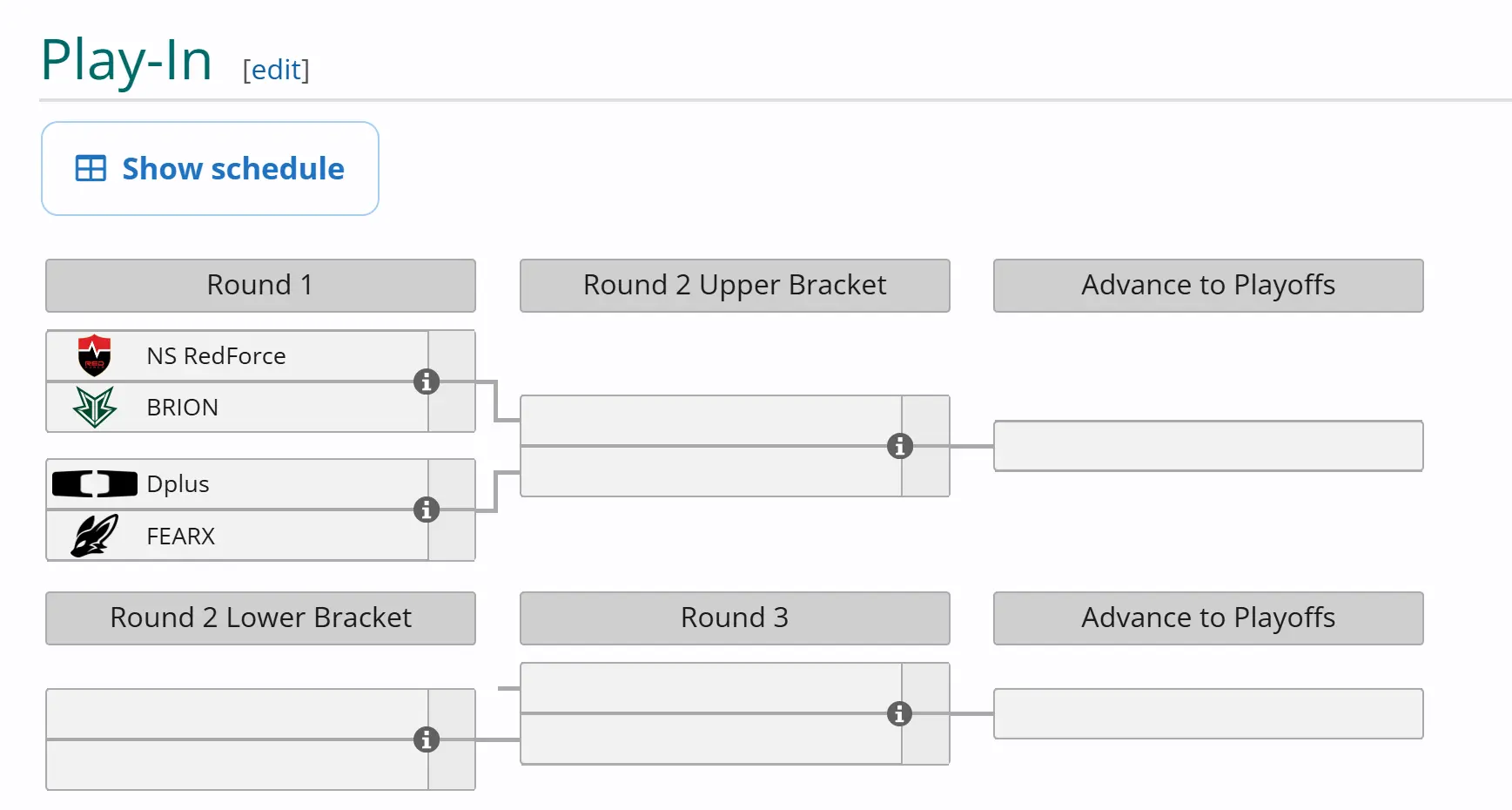Click the FEARX team logo
The width and height of the screenshot is (1512, 810).
tap(94, 536)
